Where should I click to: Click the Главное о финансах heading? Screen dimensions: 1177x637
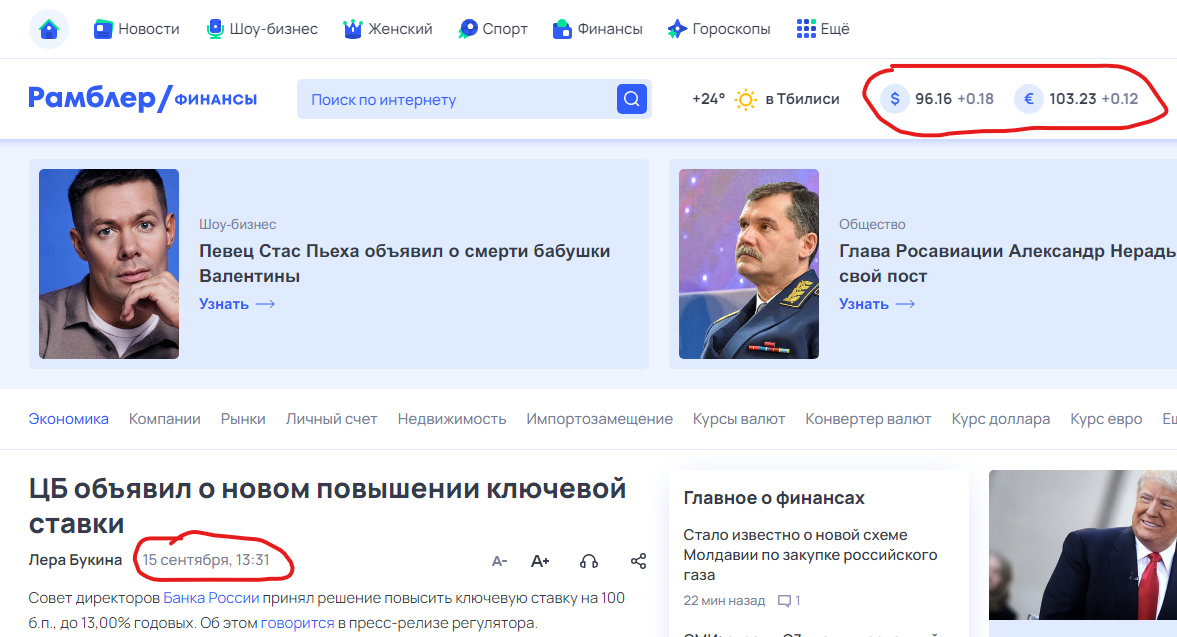(774, 497)
